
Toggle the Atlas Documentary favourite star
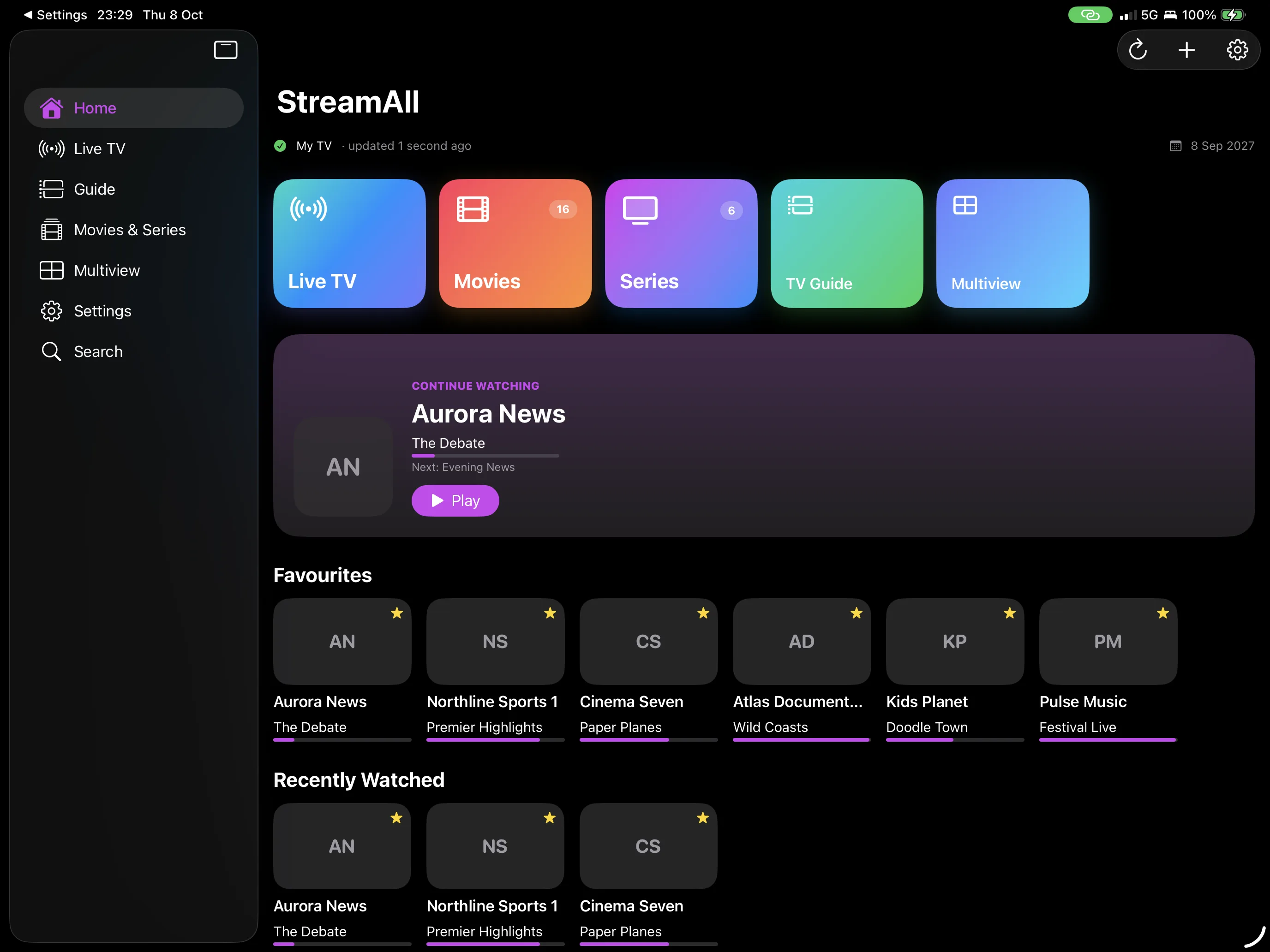pyautogui.click(x=857, y=613)
